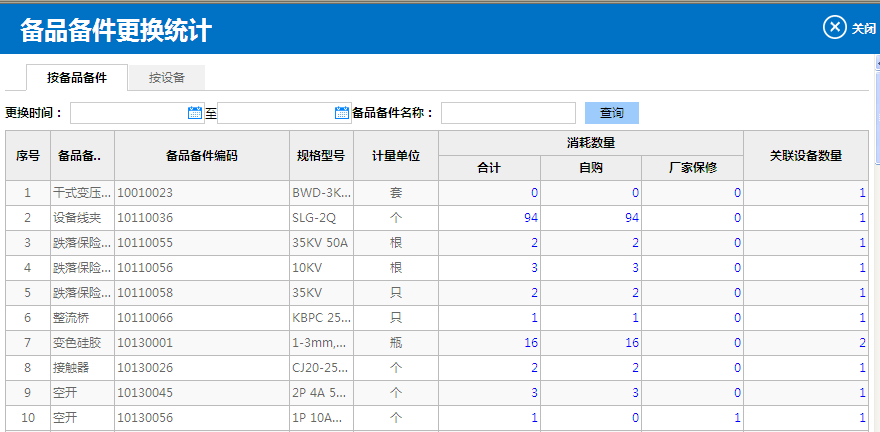Click the 计量单位 column header

point(396,156)
